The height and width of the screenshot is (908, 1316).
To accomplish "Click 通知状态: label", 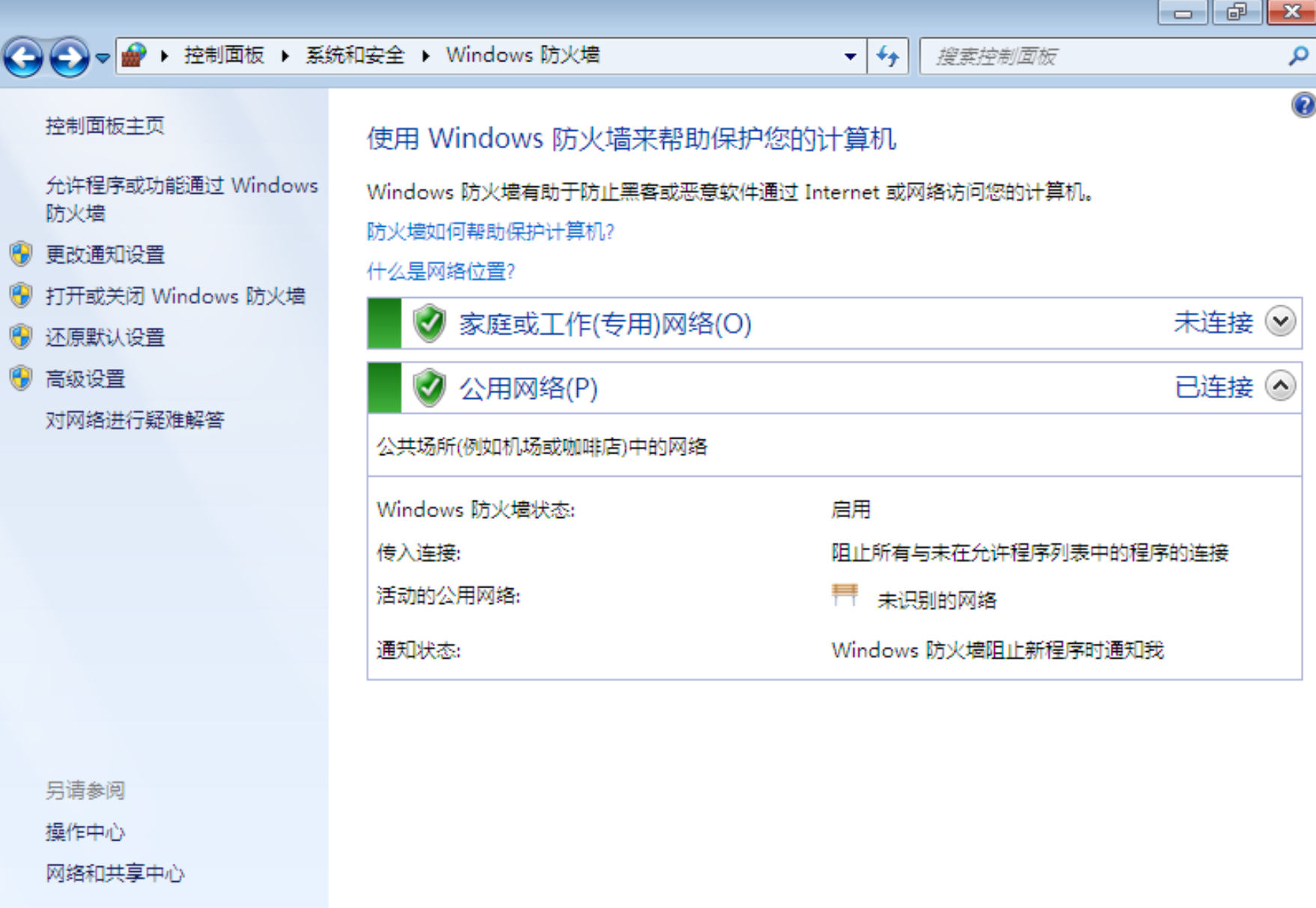I will (418, 650).
